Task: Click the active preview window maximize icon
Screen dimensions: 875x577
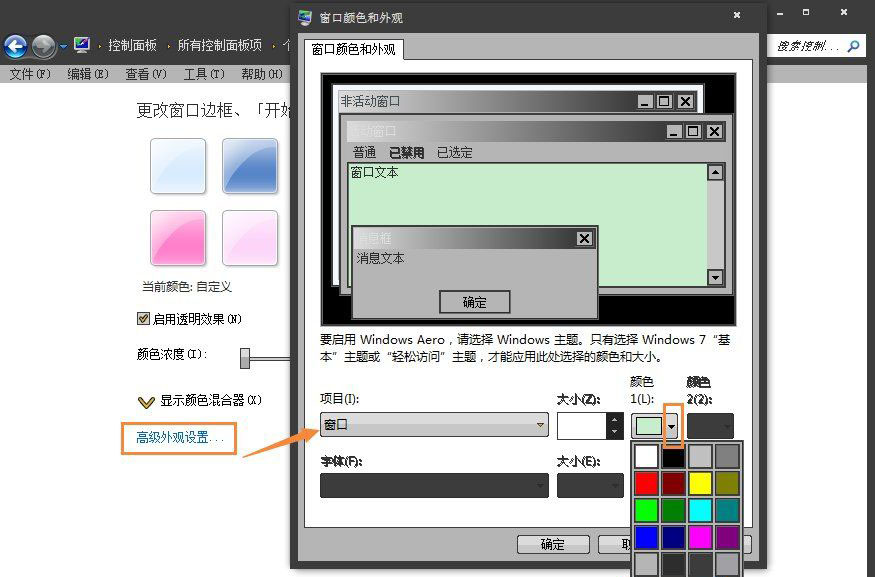Action: pos(693,132)
